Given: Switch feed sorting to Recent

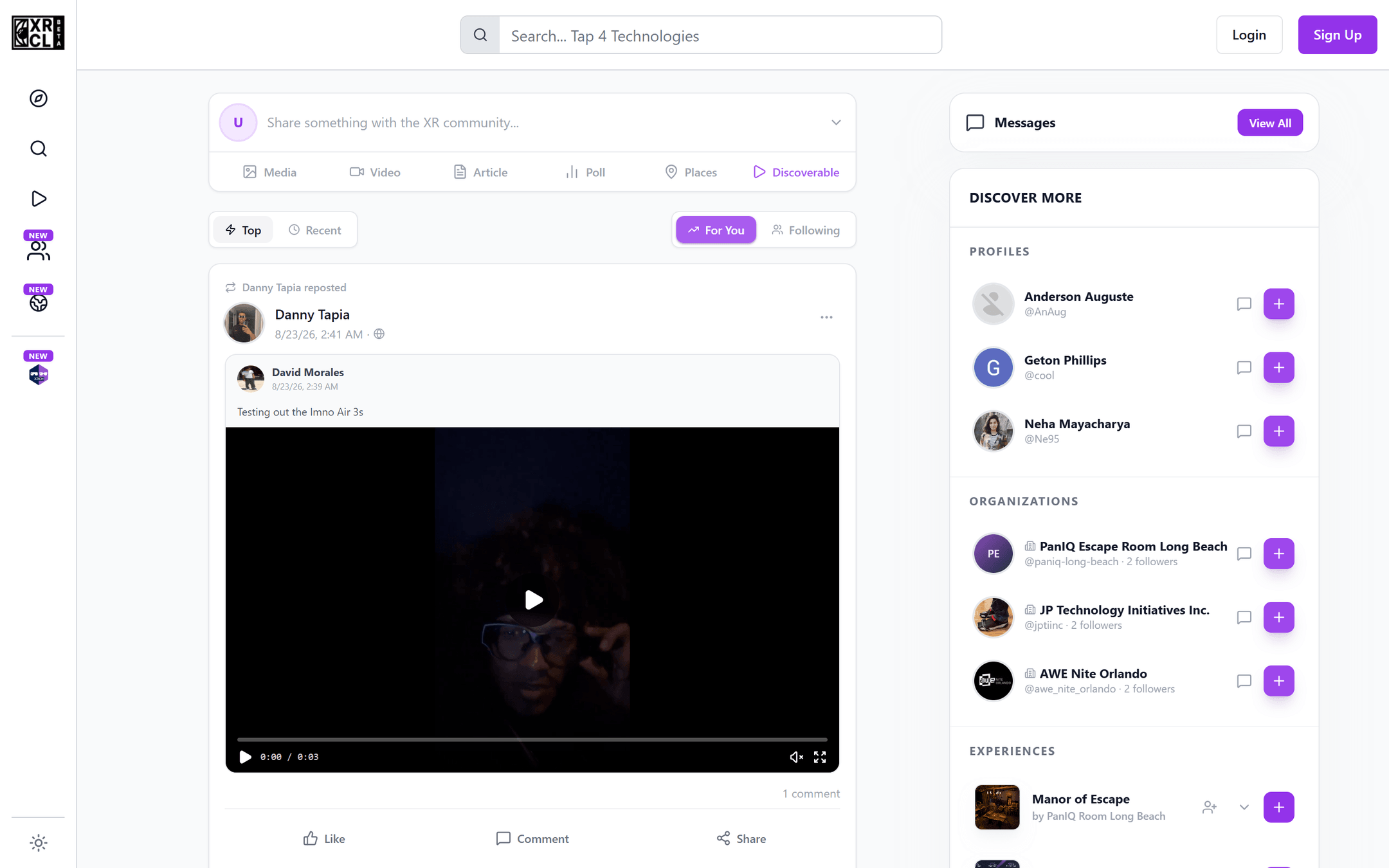Looking at the screenshot, I should click(x=314, y=230).
